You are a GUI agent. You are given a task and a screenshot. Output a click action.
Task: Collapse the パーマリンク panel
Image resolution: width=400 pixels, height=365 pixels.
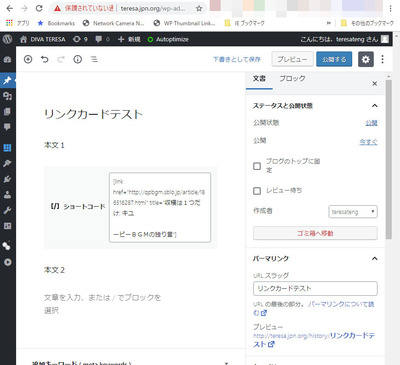tap(375, 258)
